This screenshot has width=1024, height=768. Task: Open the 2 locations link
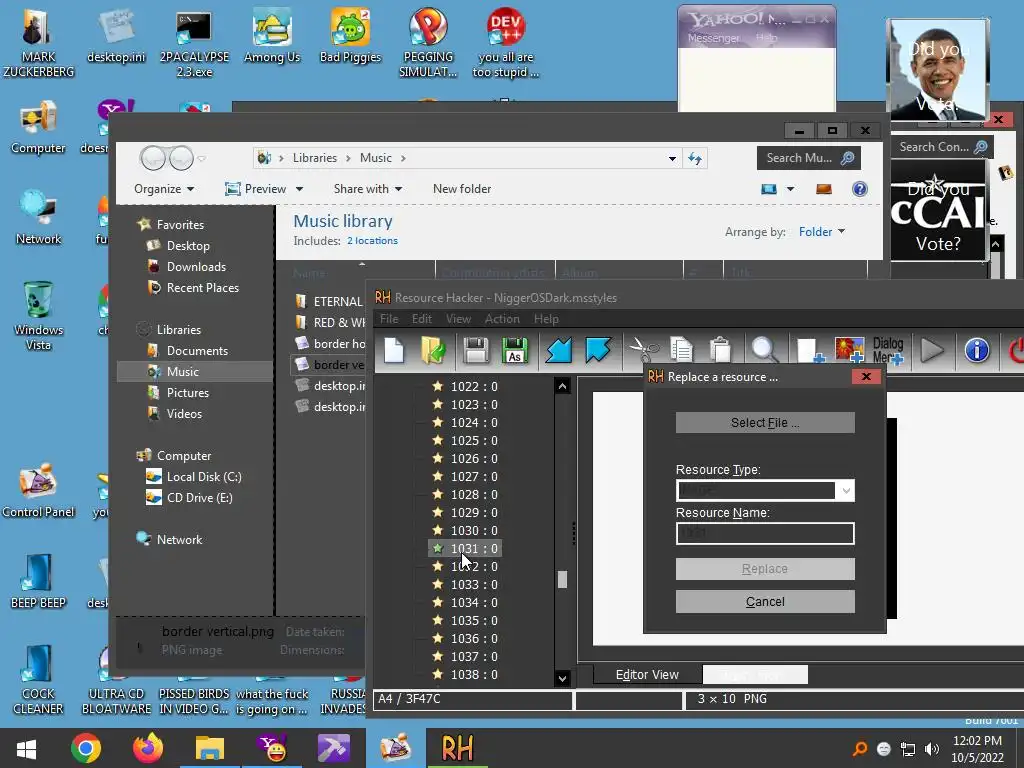[372, 241]
